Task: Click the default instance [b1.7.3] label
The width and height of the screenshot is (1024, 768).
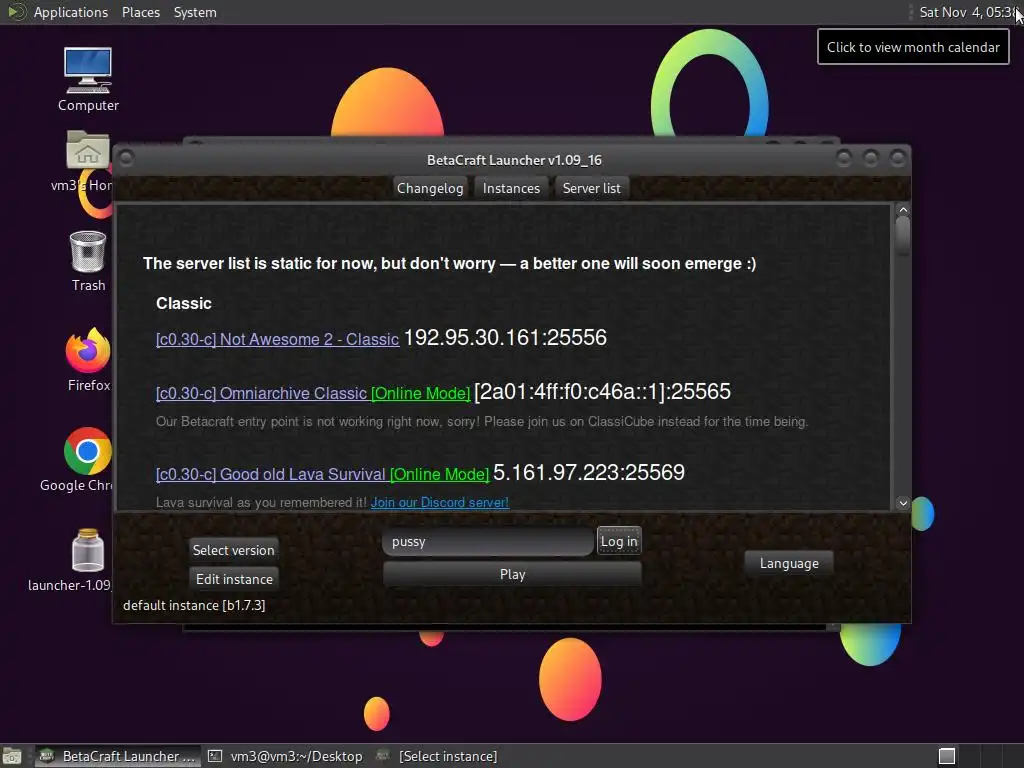Action: 194,605
